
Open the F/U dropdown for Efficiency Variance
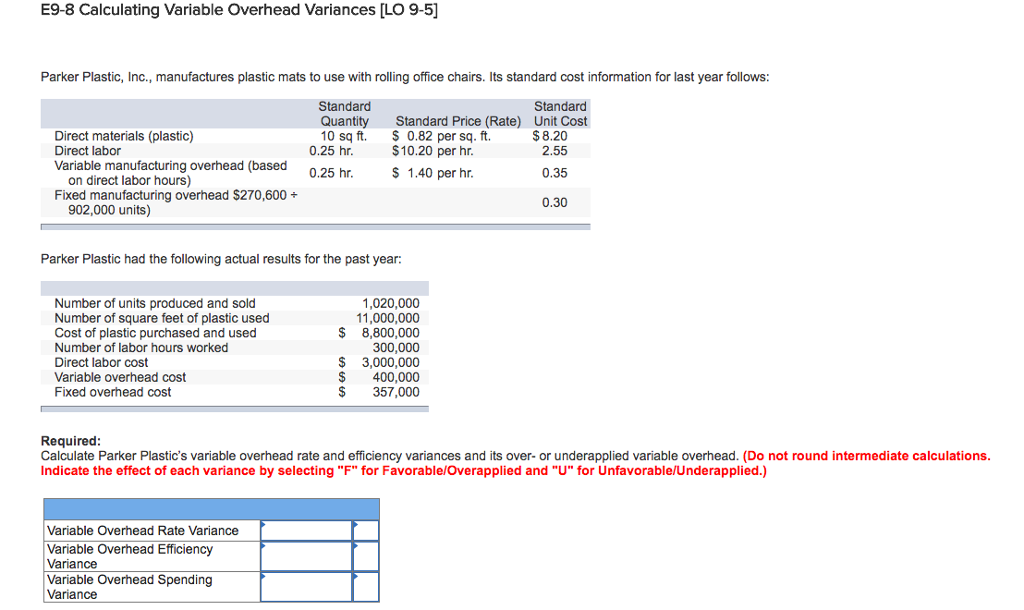tap(366, 555)
